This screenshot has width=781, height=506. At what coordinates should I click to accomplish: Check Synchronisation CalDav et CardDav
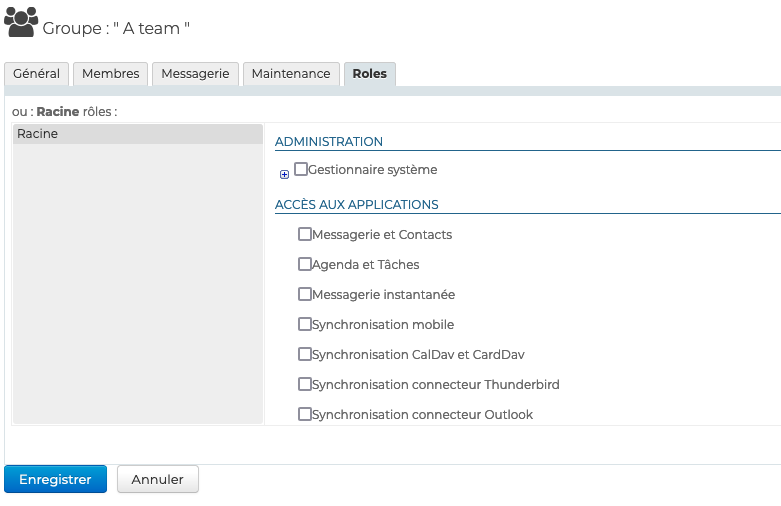304,354
